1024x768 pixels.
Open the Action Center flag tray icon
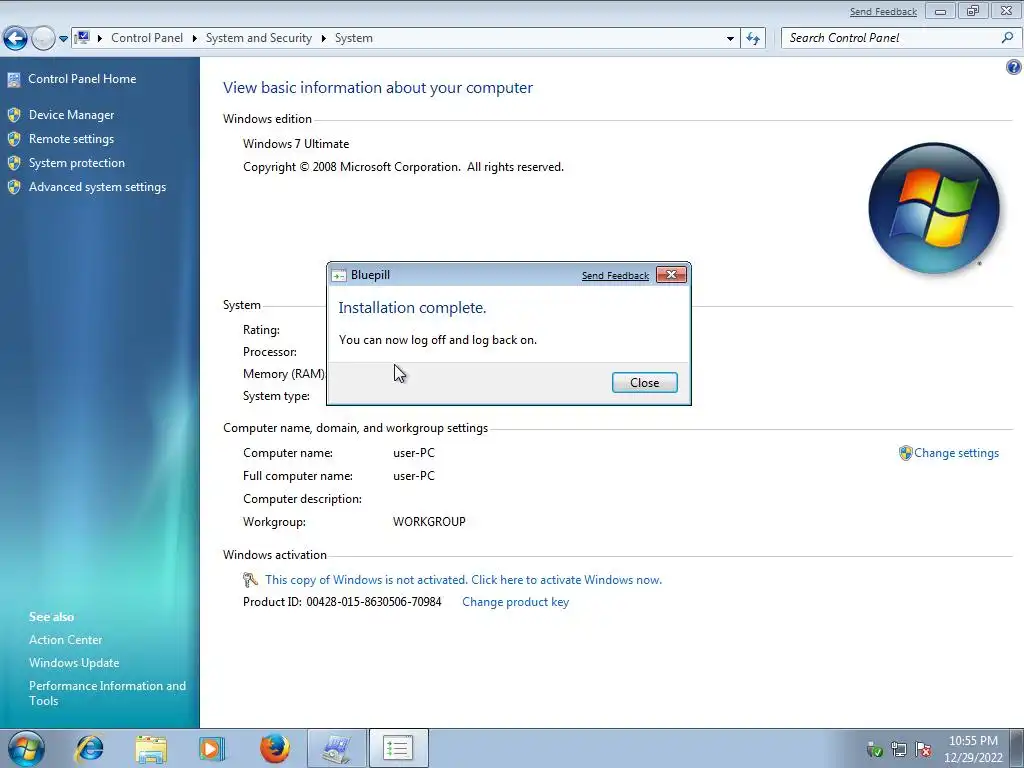point(923,750)
